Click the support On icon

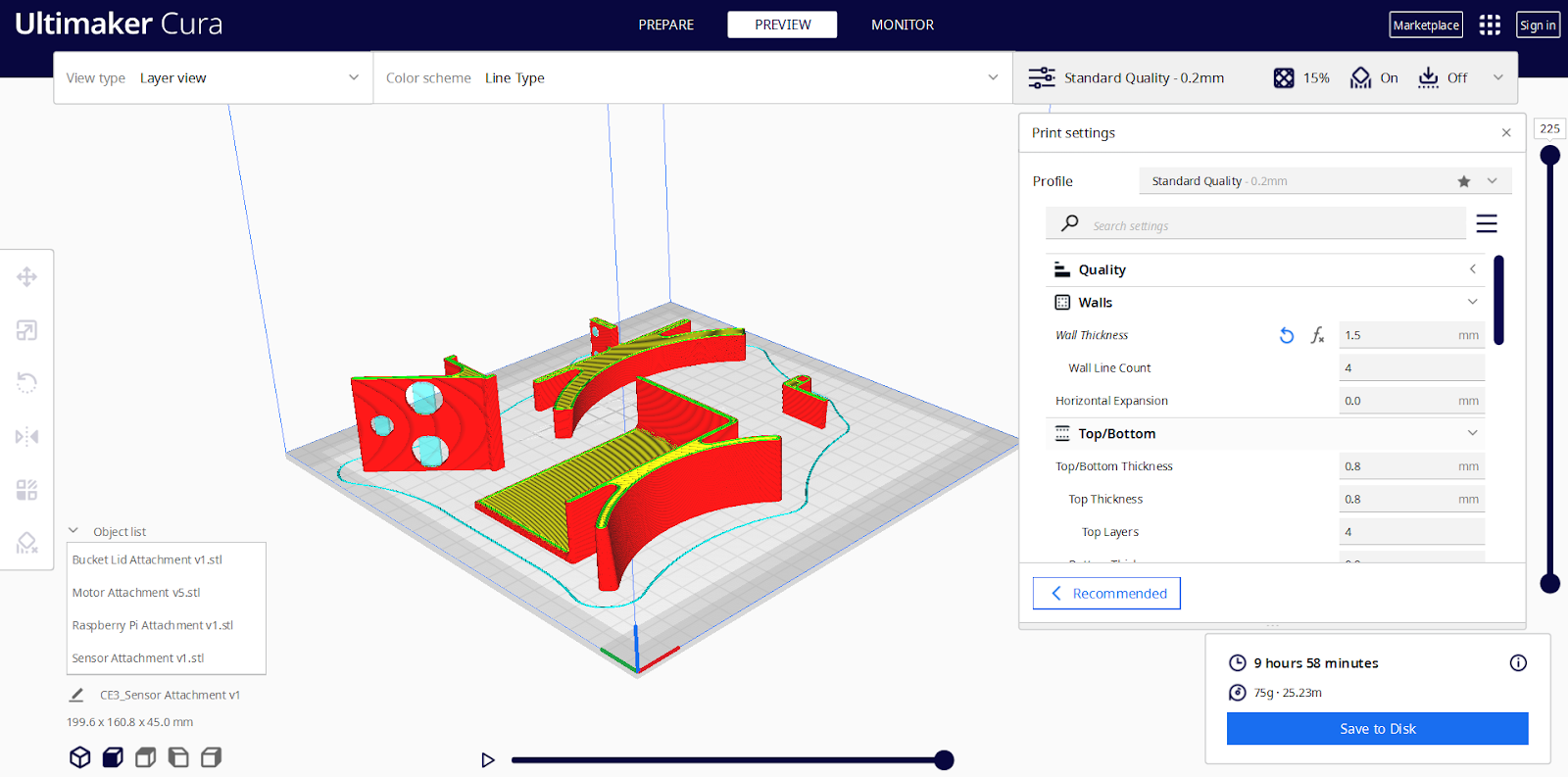point(1360,77)
